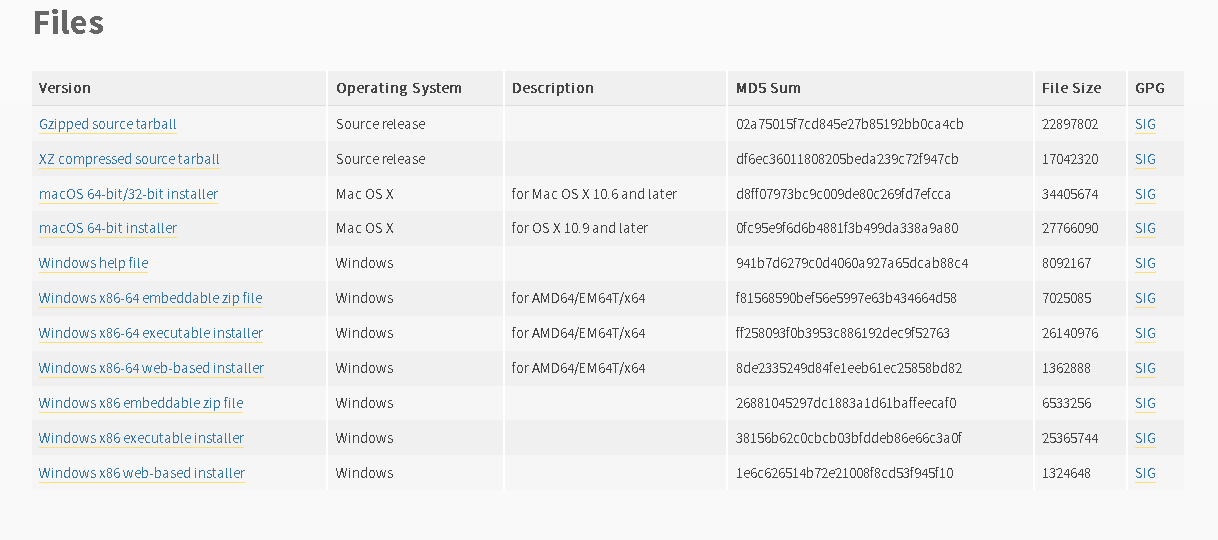Download the XZ compressed source tarball
This screenshot has width=1218, height=540.
click(129, 159)
